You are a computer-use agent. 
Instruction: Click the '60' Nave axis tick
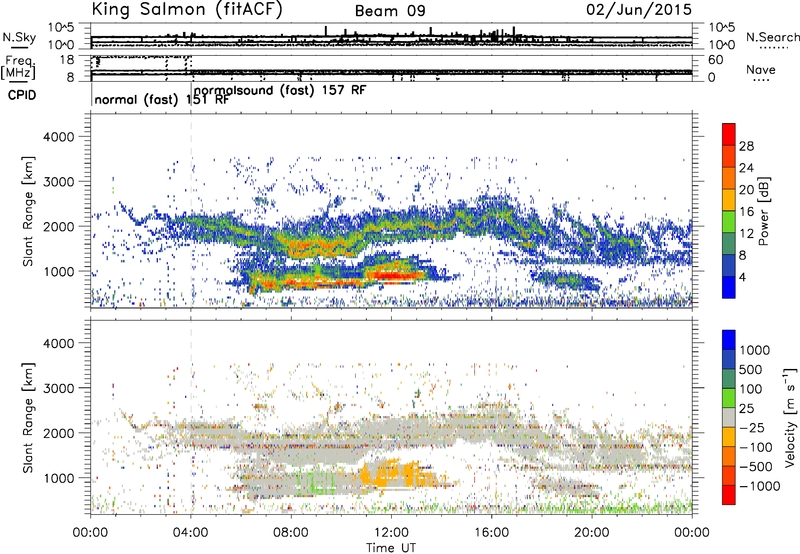point(715,60)
